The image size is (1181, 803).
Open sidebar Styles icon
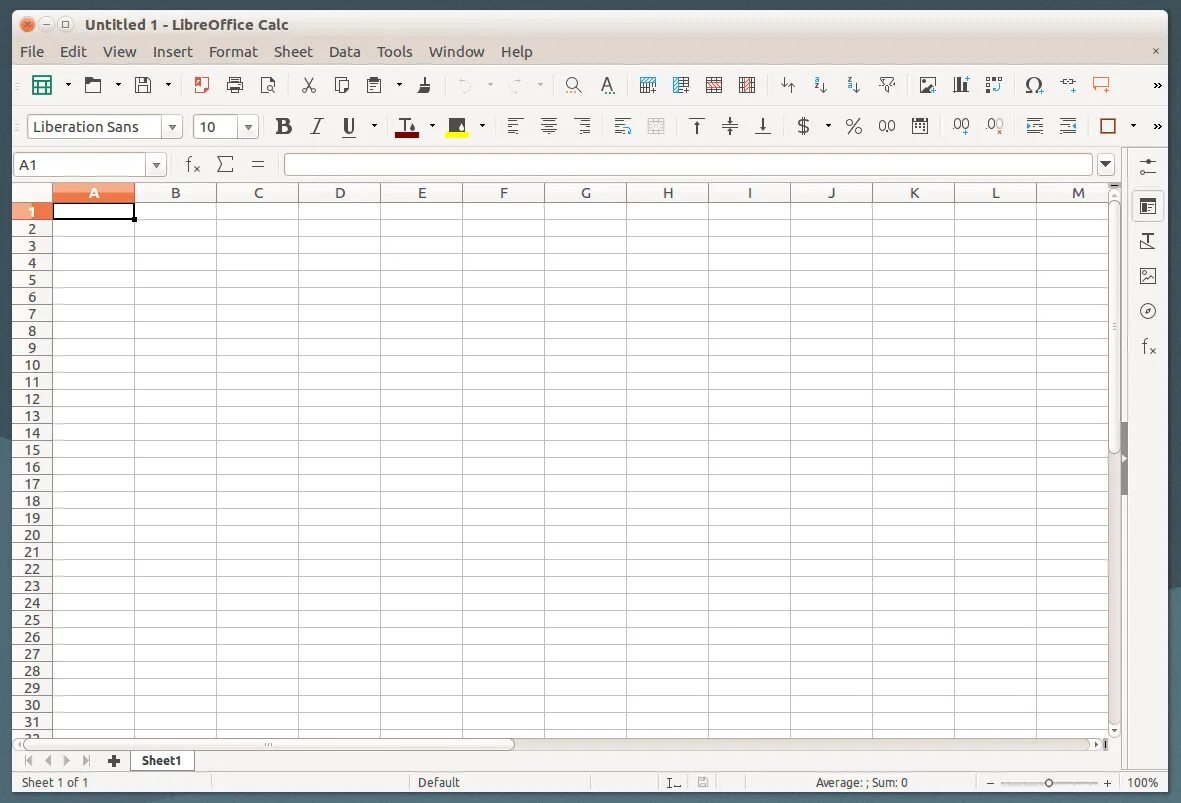coord(1148,241)
